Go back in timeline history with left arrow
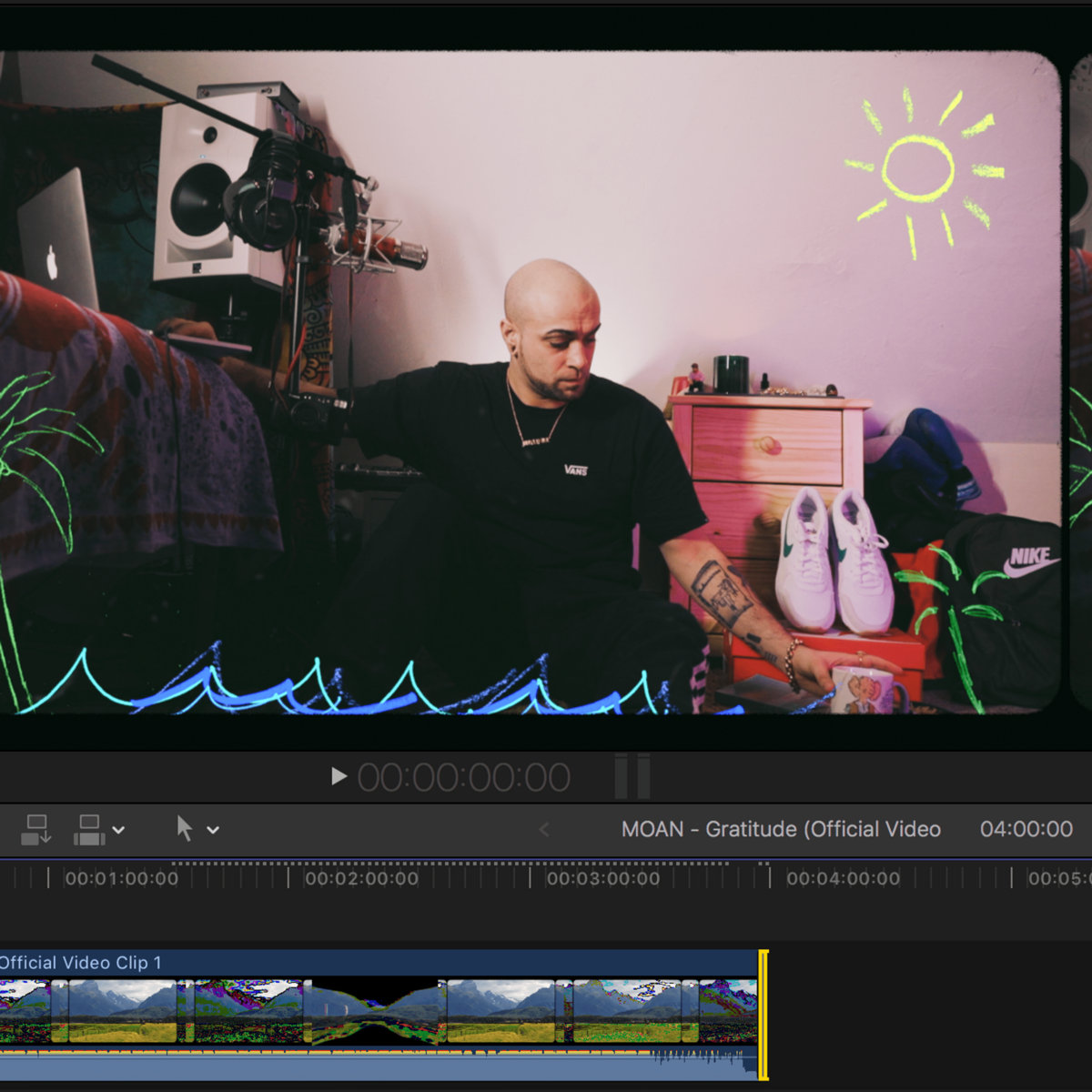Image resolution: width=1092 pixels, height=1092 pixels. [544, 829]
